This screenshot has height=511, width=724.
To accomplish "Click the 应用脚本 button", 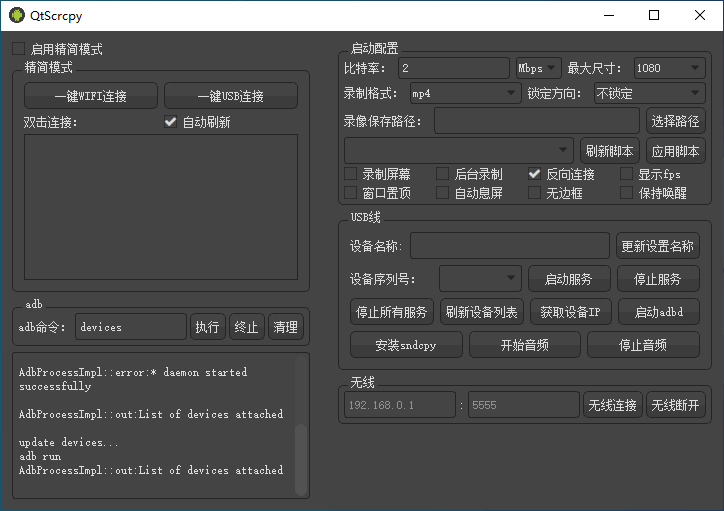I will point(675,151).
